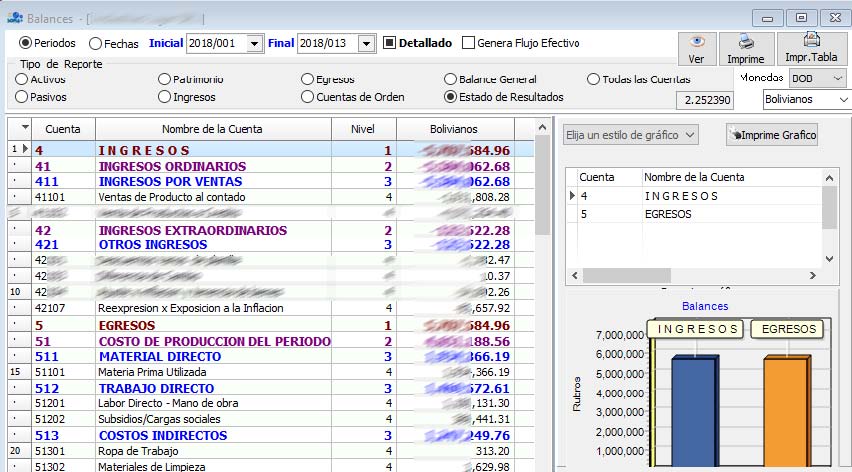Click the Imprime printer icon button
Viewport: 852px width, 472px height.
coord(746,49)
